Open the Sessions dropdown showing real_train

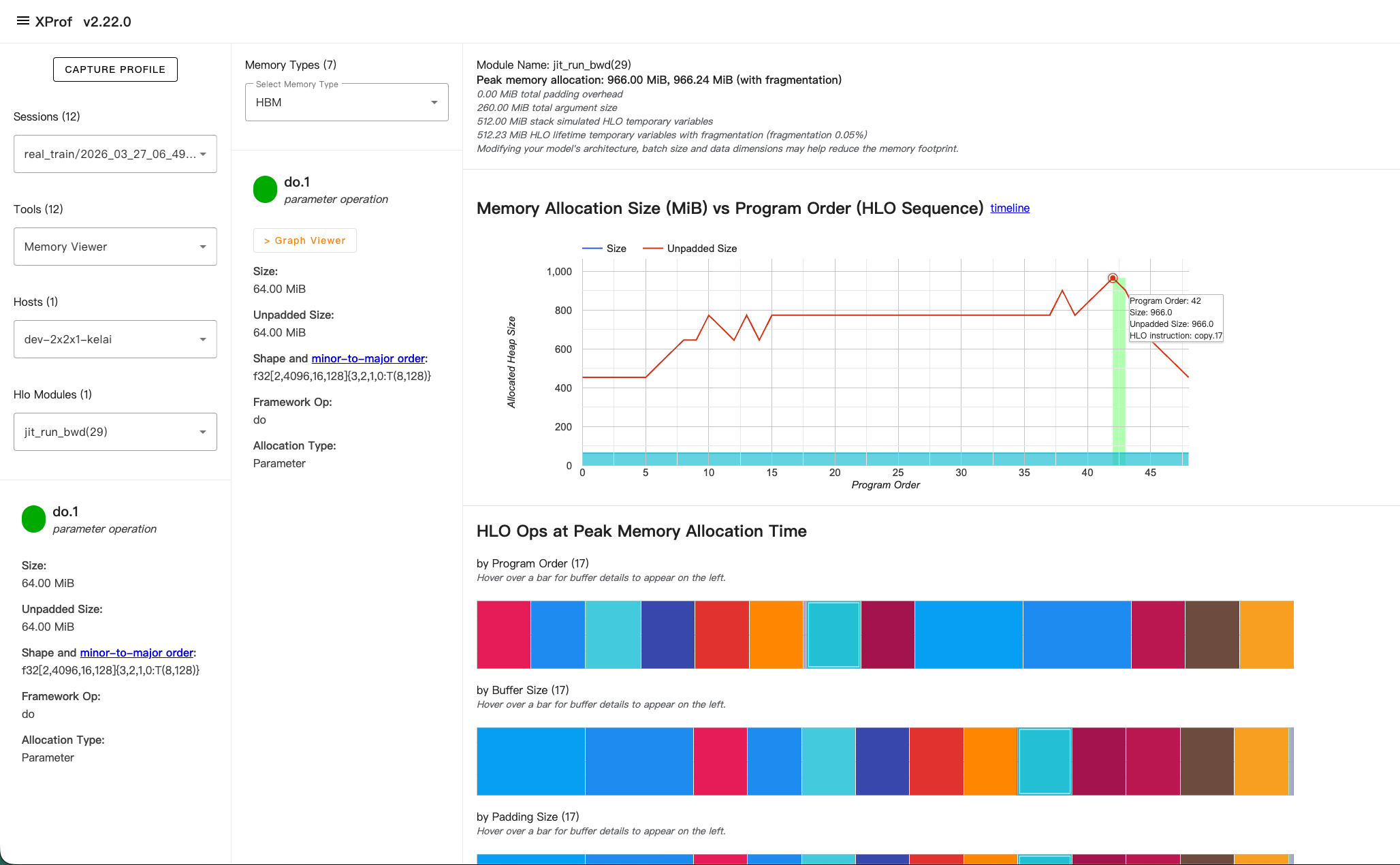115,154
